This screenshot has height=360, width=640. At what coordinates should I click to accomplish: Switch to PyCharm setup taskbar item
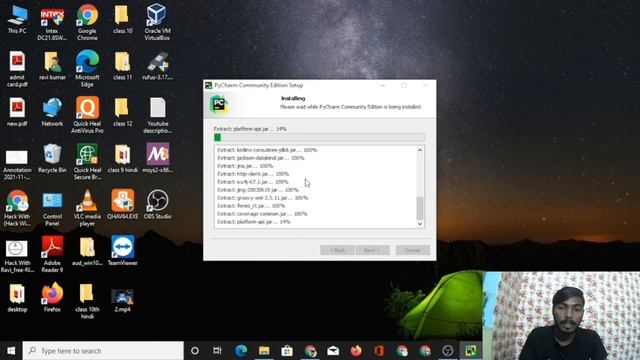471,351
